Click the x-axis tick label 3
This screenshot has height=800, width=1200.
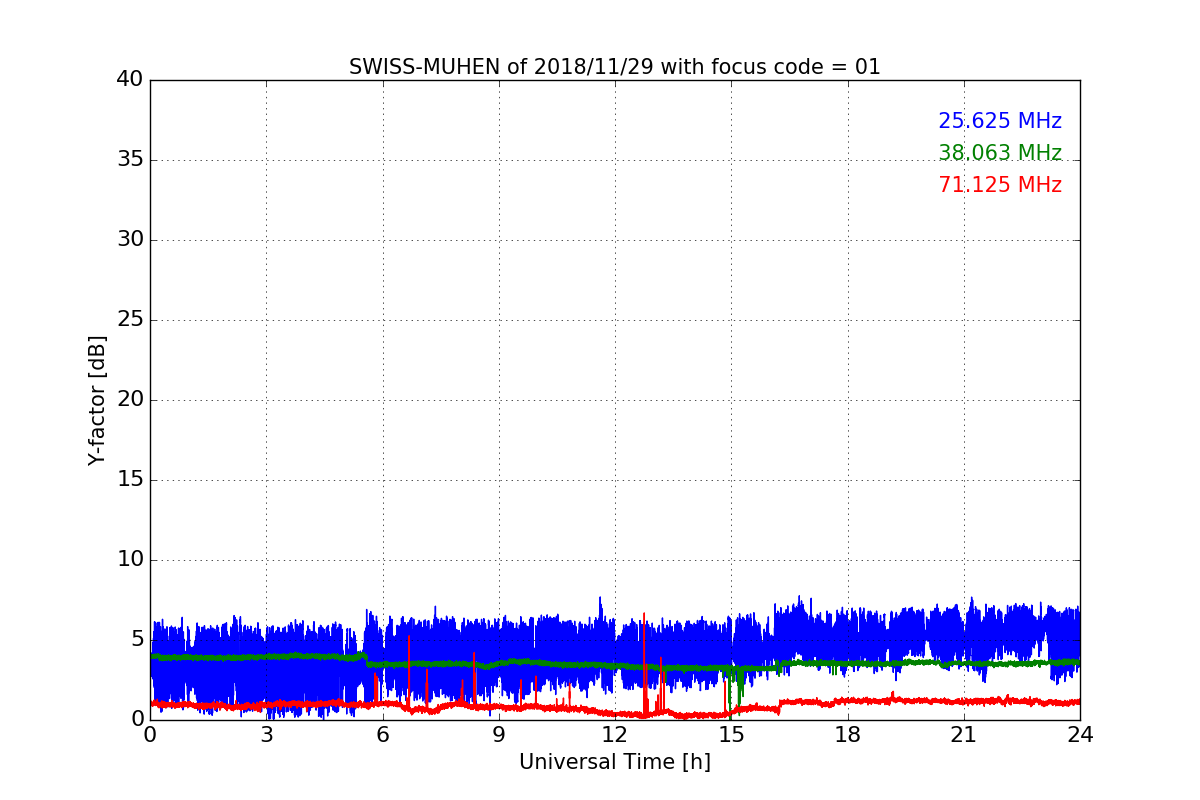266,735
